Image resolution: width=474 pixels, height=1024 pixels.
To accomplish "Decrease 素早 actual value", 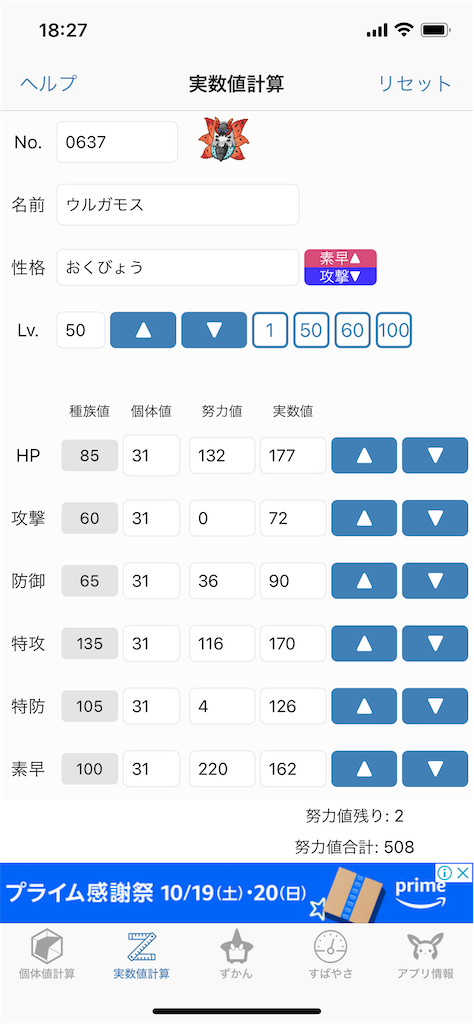I will [x=435, y=769].
